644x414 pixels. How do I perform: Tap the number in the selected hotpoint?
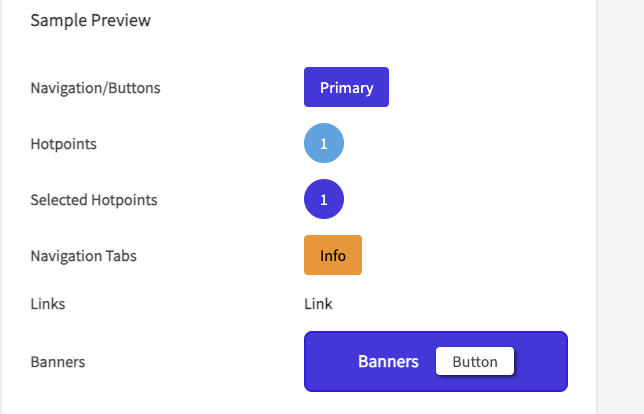point(324,200)
